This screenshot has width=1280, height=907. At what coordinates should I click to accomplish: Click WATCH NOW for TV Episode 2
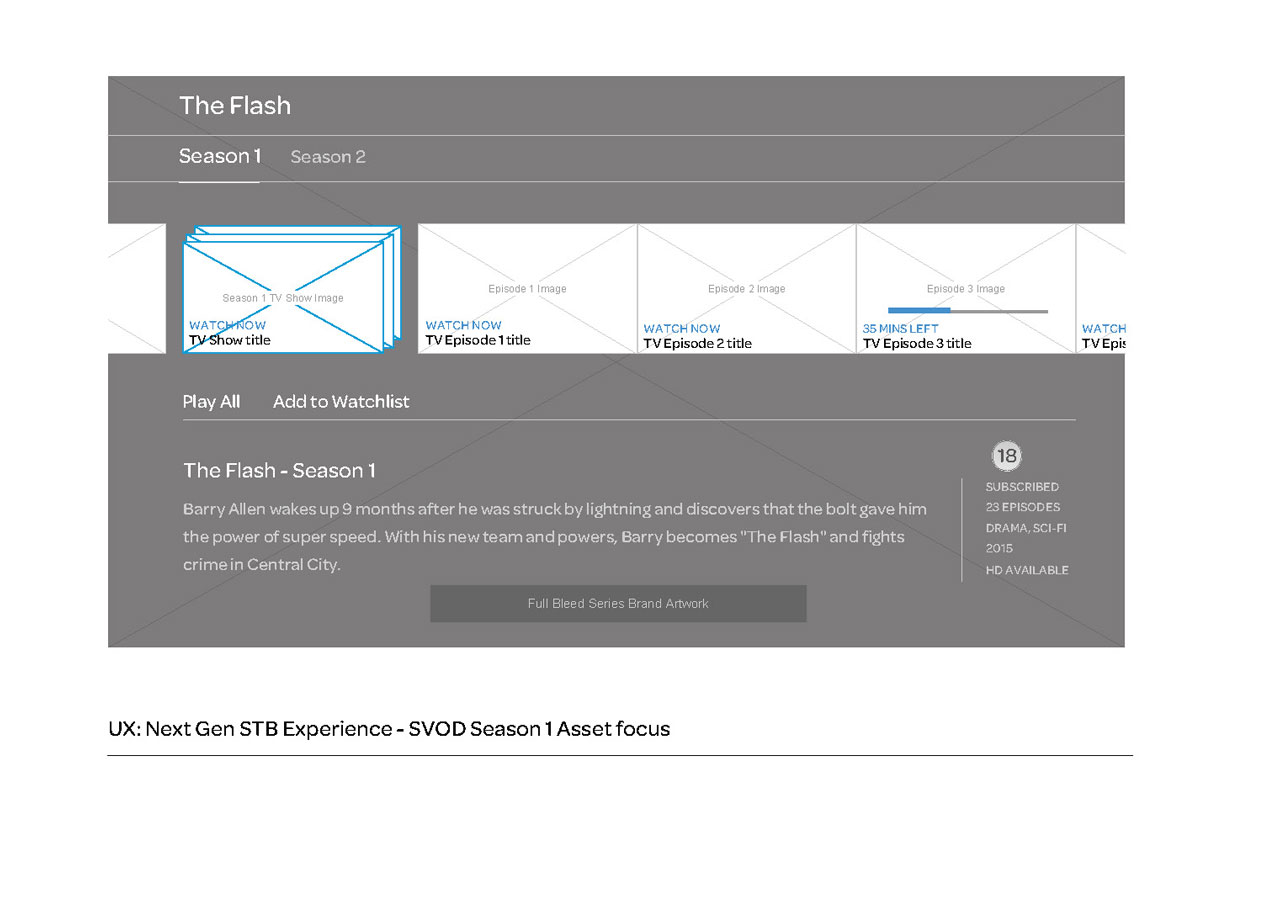(682, 328)
